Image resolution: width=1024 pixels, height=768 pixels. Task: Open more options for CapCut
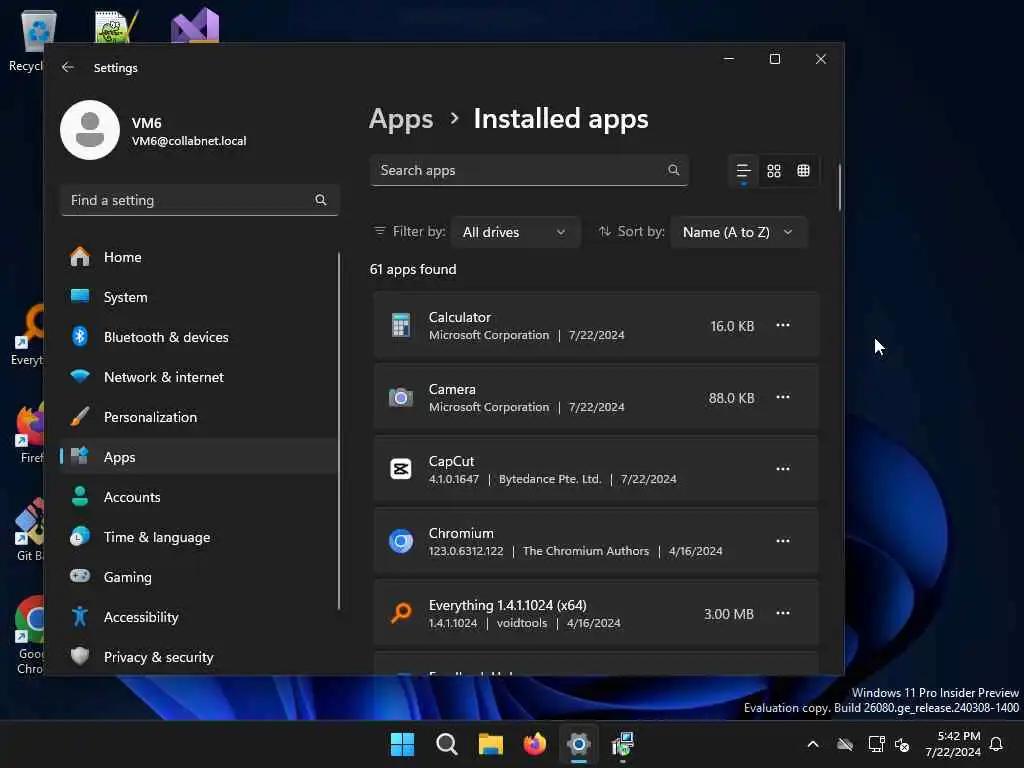(x=782, y=469)
